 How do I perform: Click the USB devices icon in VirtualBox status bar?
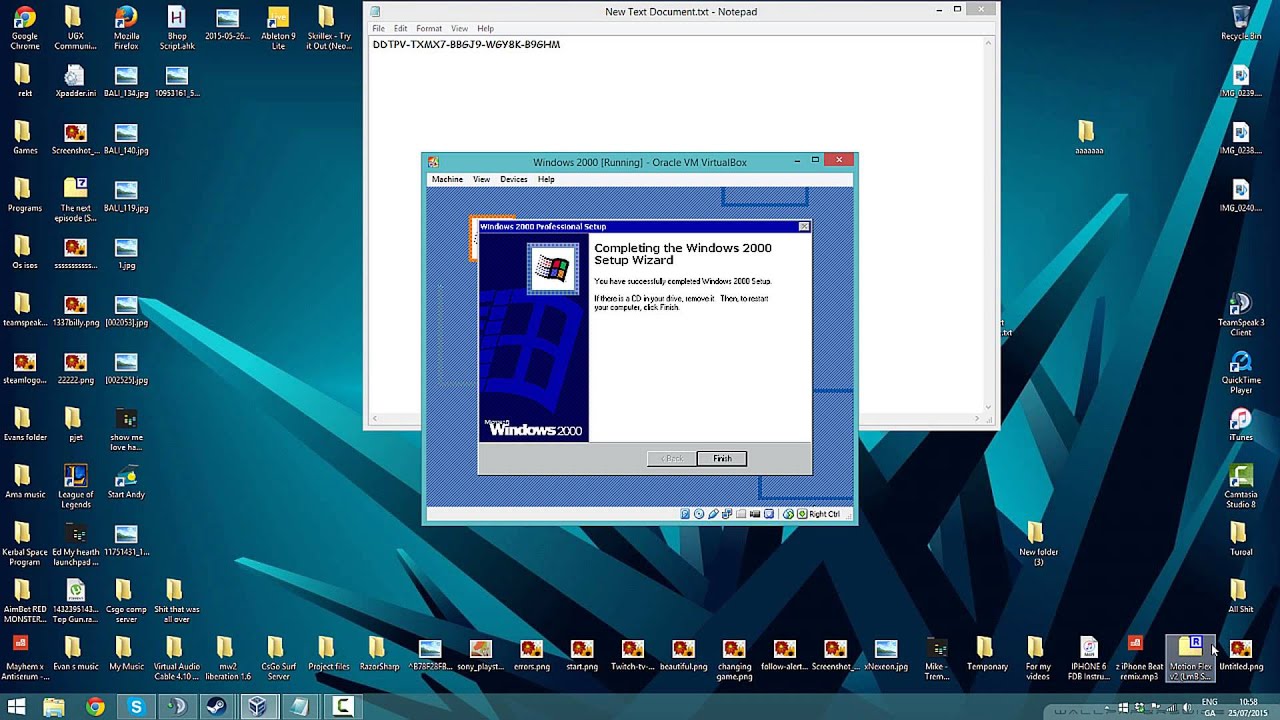[x=713, y=514]
